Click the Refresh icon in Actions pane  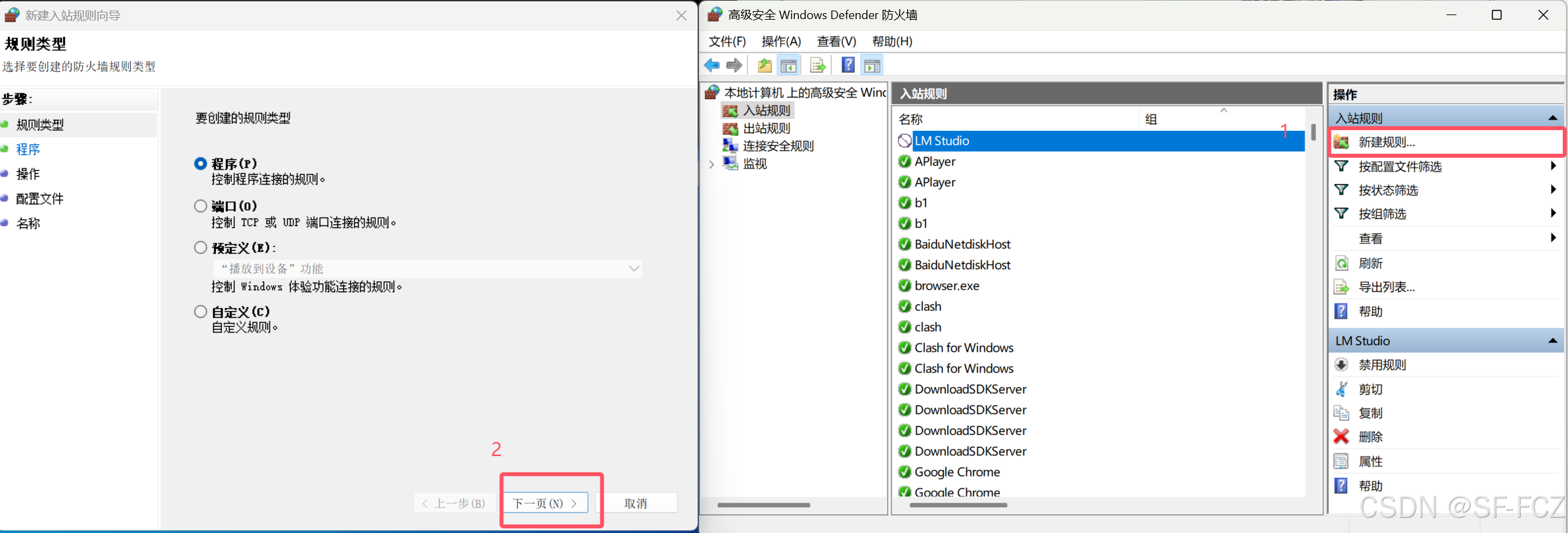click(x=1341, y=264)
